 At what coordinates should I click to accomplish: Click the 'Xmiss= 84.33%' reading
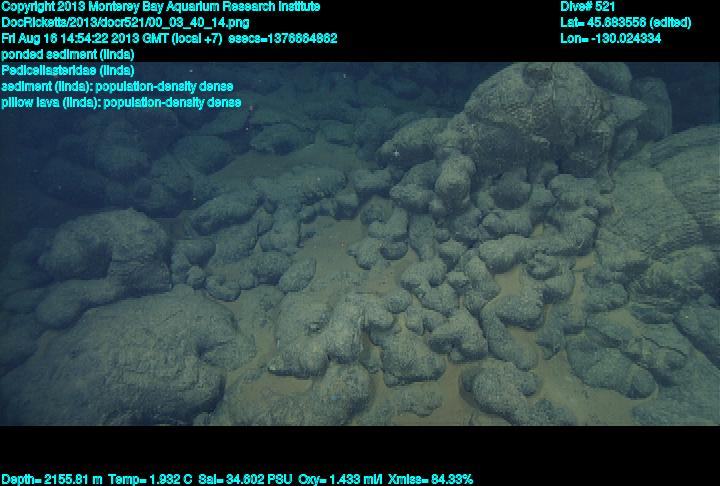pyautogui.click(x=430, y=480)
